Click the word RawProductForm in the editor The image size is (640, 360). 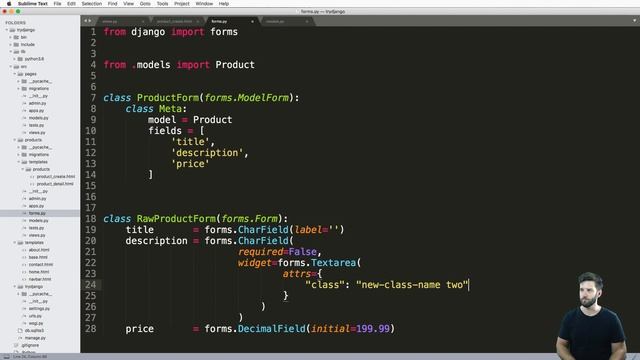[176, 219]
